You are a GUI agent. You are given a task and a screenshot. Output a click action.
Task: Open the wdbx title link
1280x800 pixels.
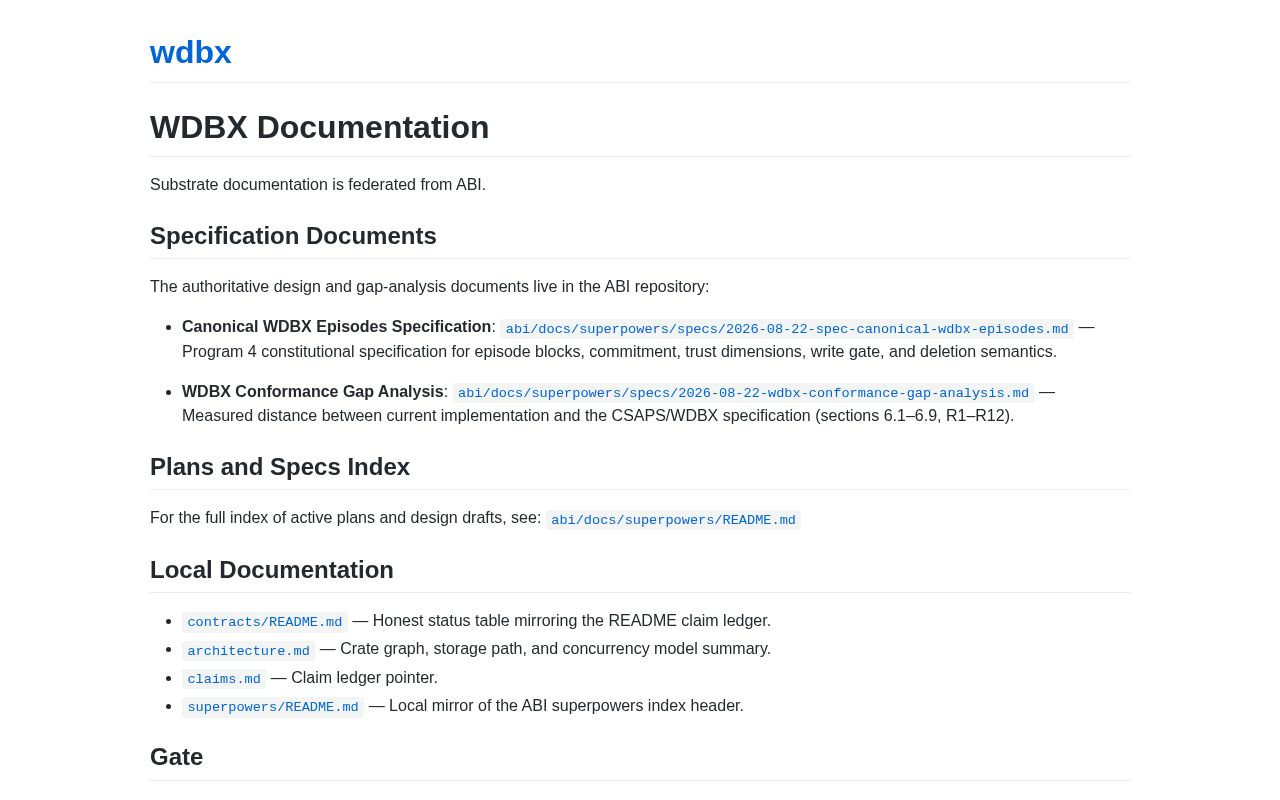click(190, 52)
